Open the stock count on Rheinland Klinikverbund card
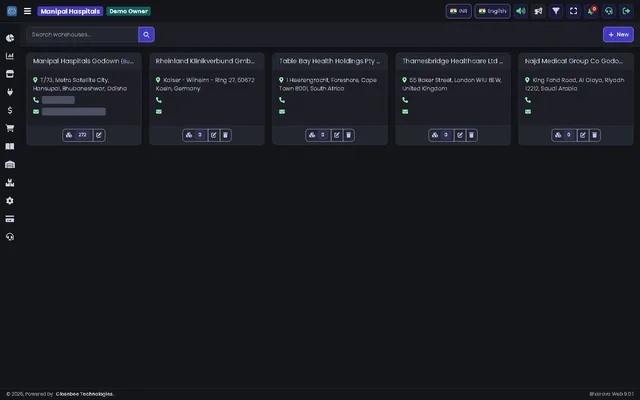The width and height of the screenshot is (640, 400). click(195, 135)
